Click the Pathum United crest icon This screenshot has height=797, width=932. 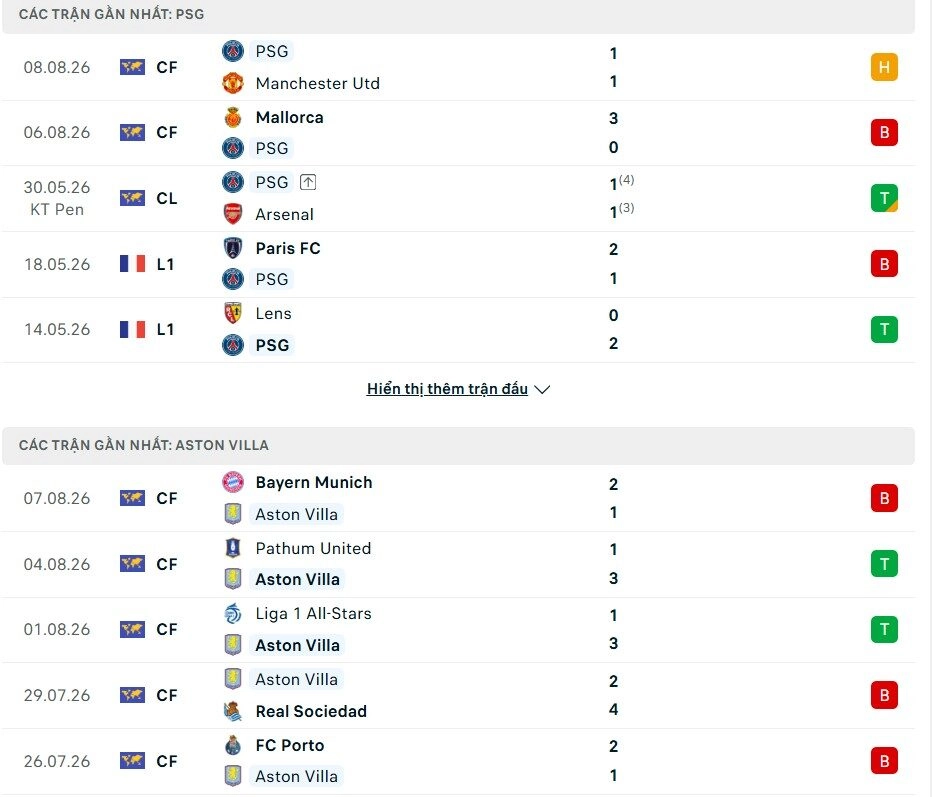[232, 548]
